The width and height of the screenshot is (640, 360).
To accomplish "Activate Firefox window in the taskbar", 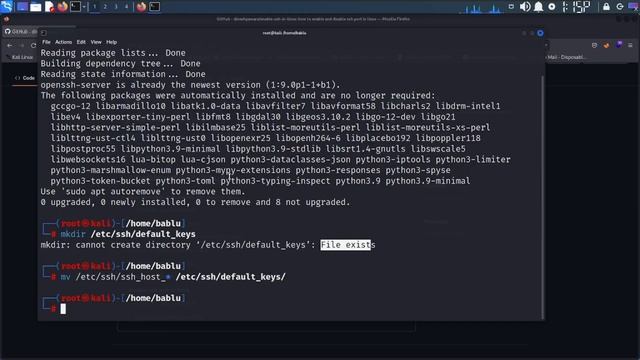I will [141, 7].
